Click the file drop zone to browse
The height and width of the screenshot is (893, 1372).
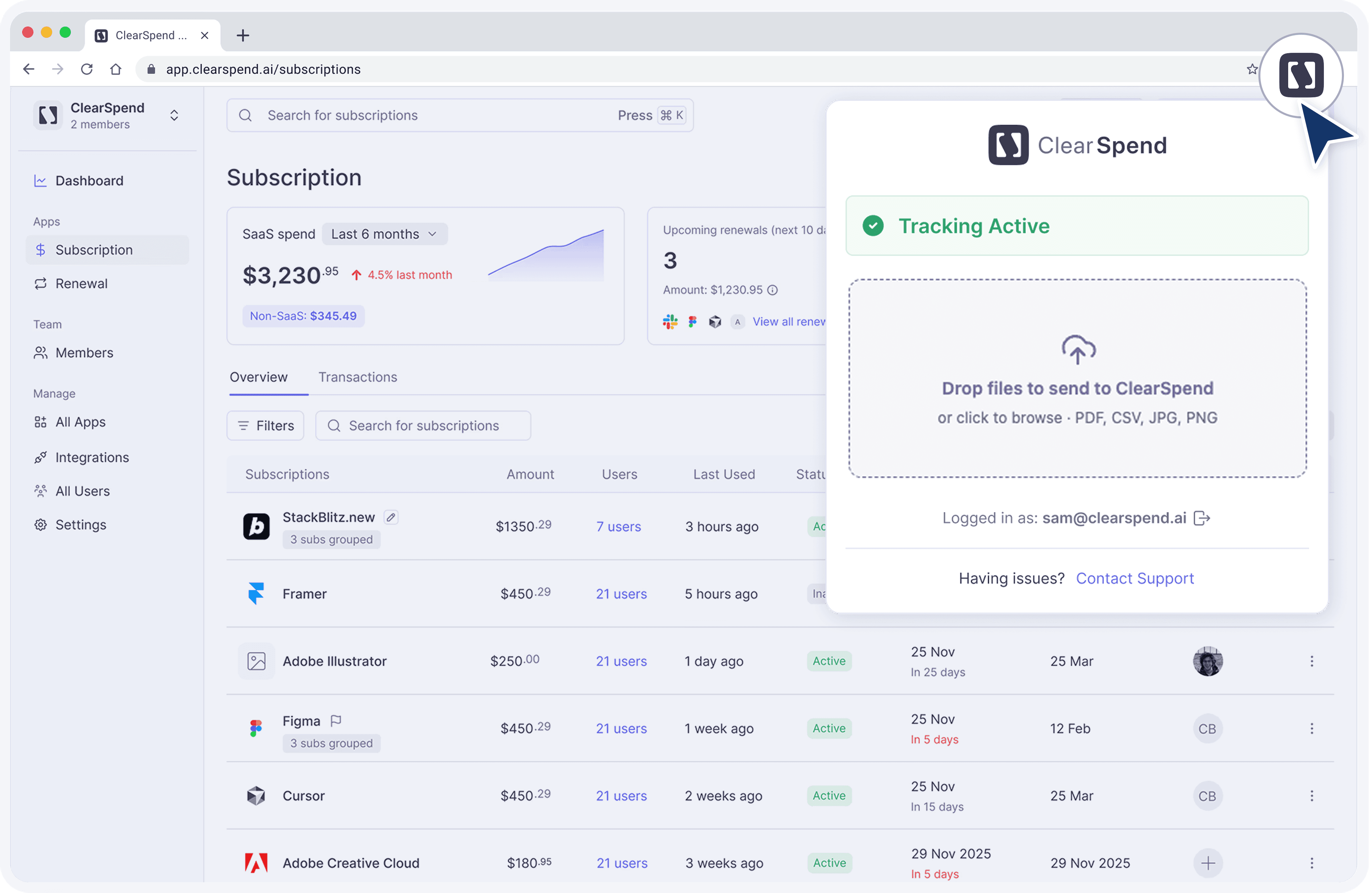(1077, 378)
